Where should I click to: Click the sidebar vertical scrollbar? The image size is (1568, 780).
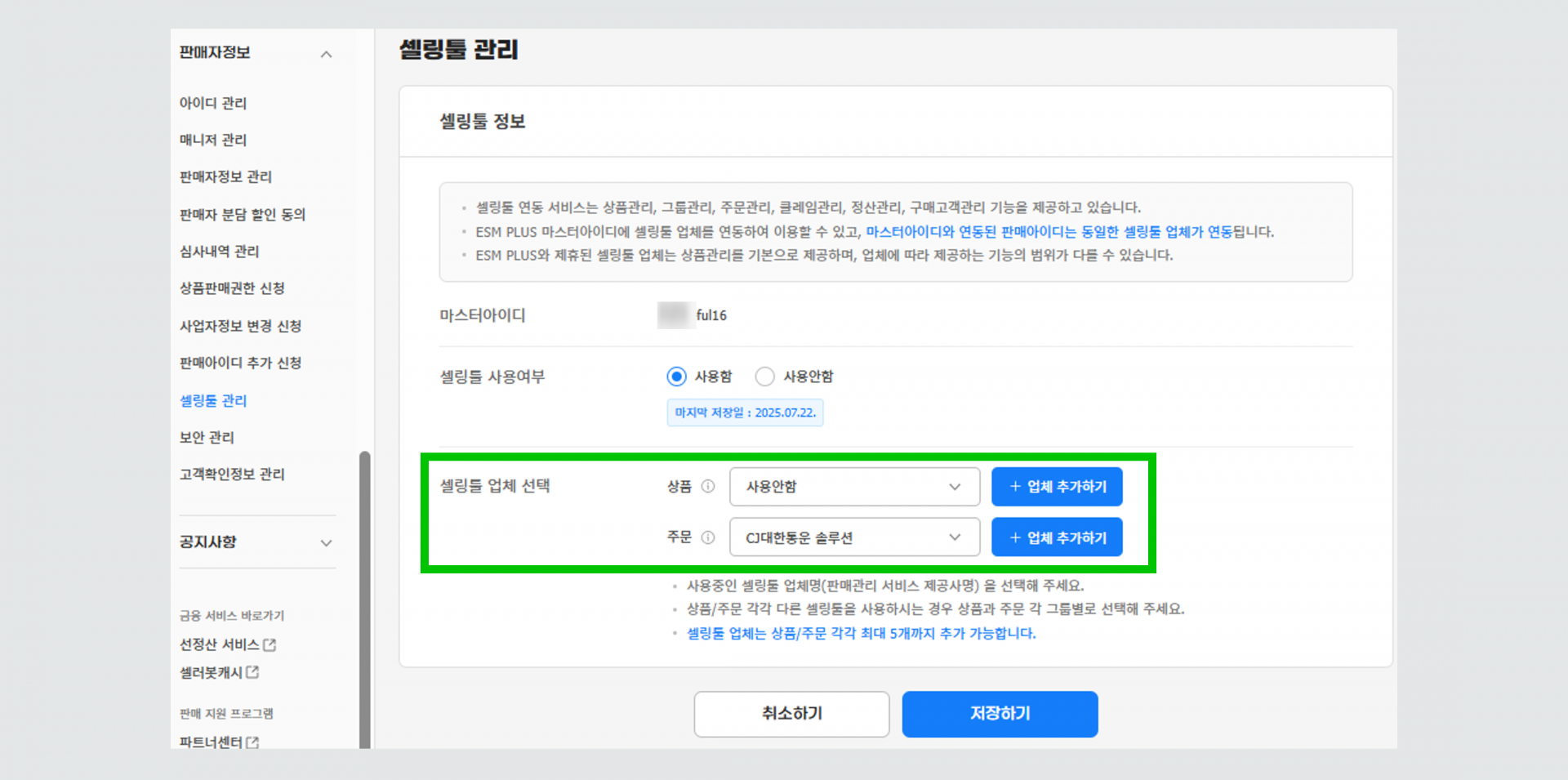[364, 596]
